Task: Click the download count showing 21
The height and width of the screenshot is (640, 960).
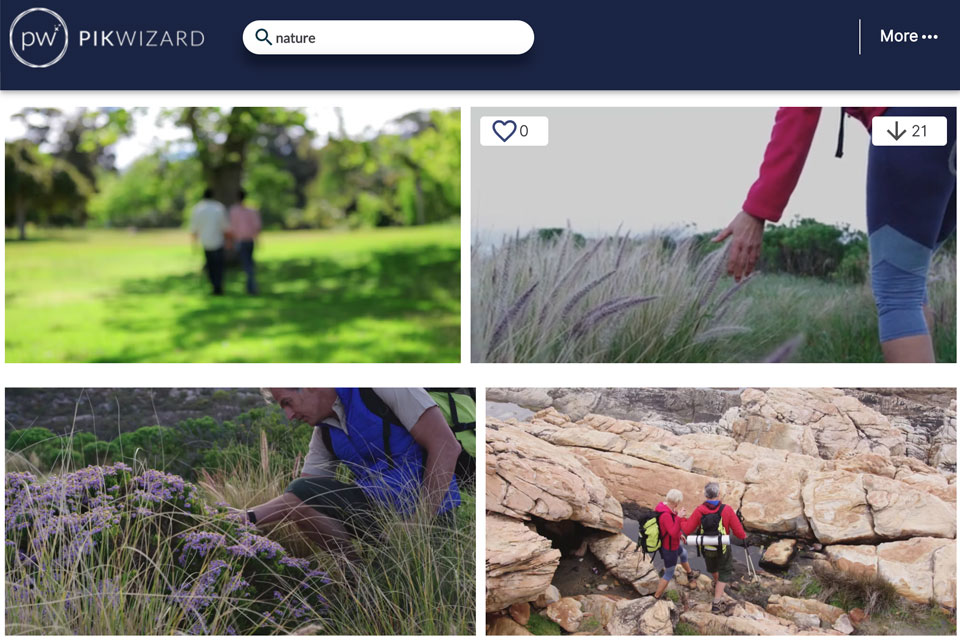Action: pos(919,130)
